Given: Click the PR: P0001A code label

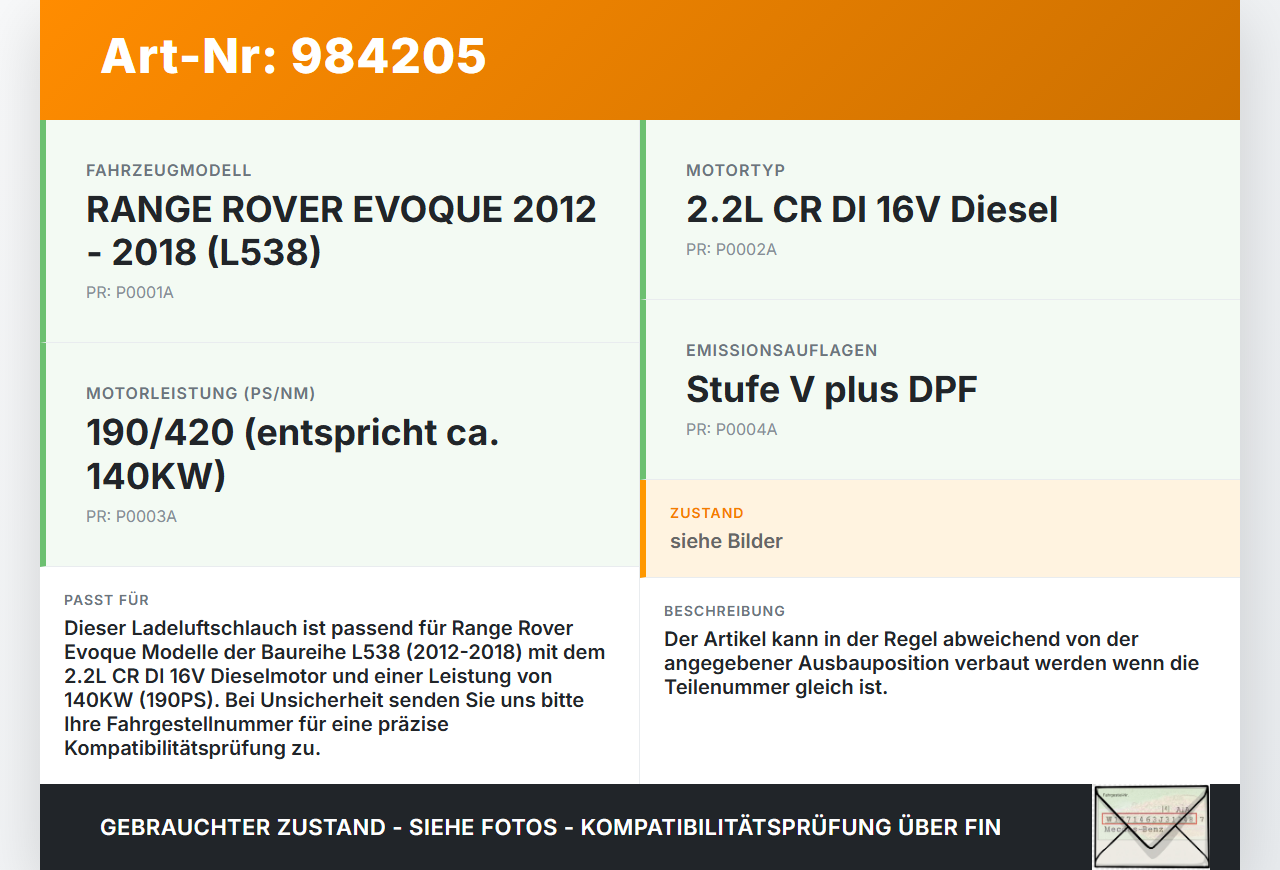Looking at the screenshot, I should pyautogui.click(x=129, y=293).
